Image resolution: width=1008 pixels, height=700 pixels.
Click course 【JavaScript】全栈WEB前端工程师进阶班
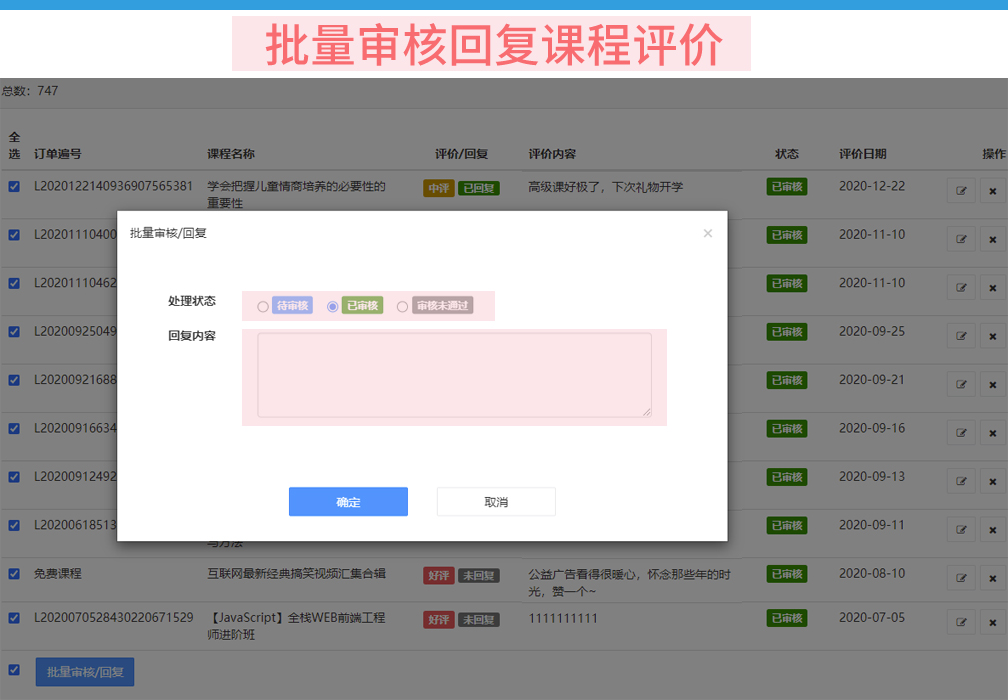tap(296, 626)
